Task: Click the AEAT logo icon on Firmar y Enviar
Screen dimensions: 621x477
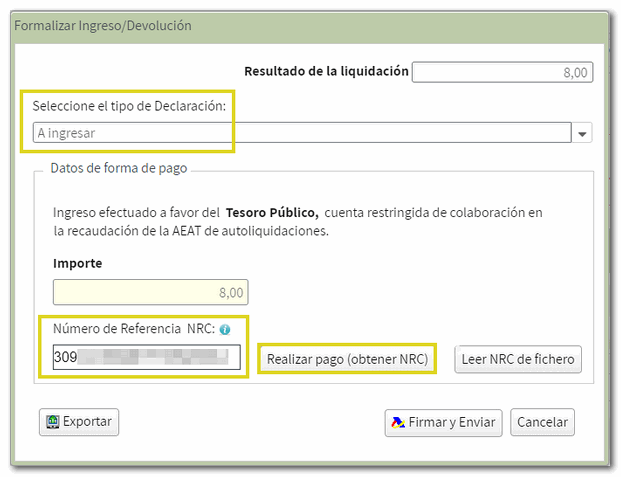Action: [x=397, y=422]
